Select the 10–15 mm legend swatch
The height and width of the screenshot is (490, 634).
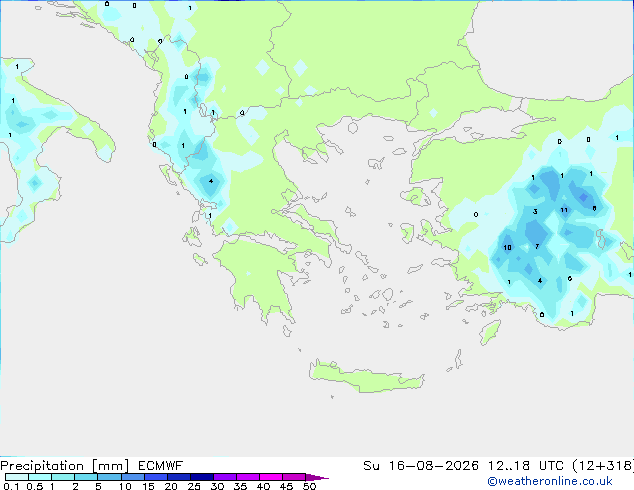[x=132, y=477]
